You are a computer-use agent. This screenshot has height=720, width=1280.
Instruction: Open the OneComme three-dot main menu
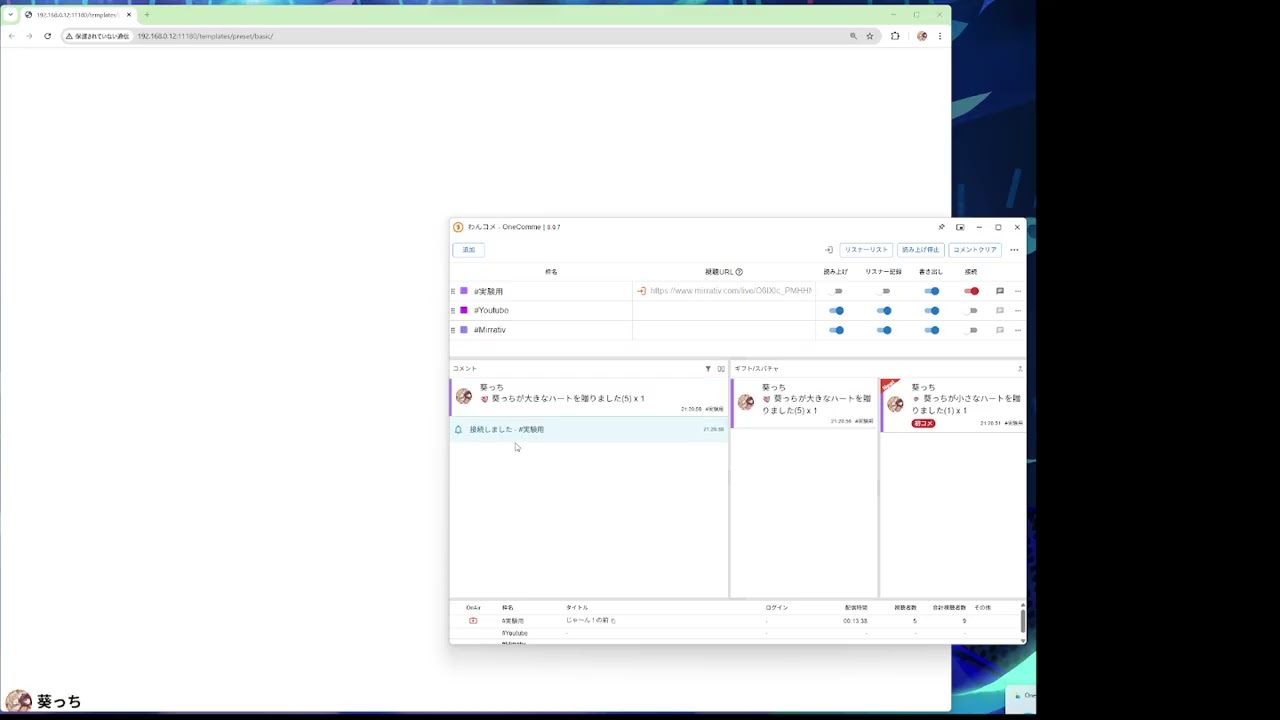click(1014, 250)
